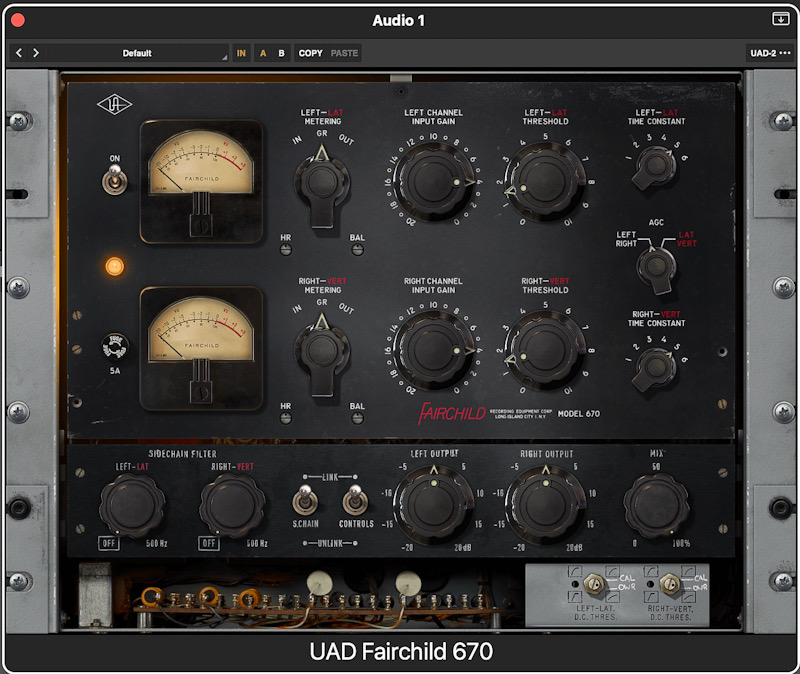Image resolution: width=800 pixels, height=674 pixels.
Task: Click the 500 Hz label under Left-Lat filter
Action: 157,543
